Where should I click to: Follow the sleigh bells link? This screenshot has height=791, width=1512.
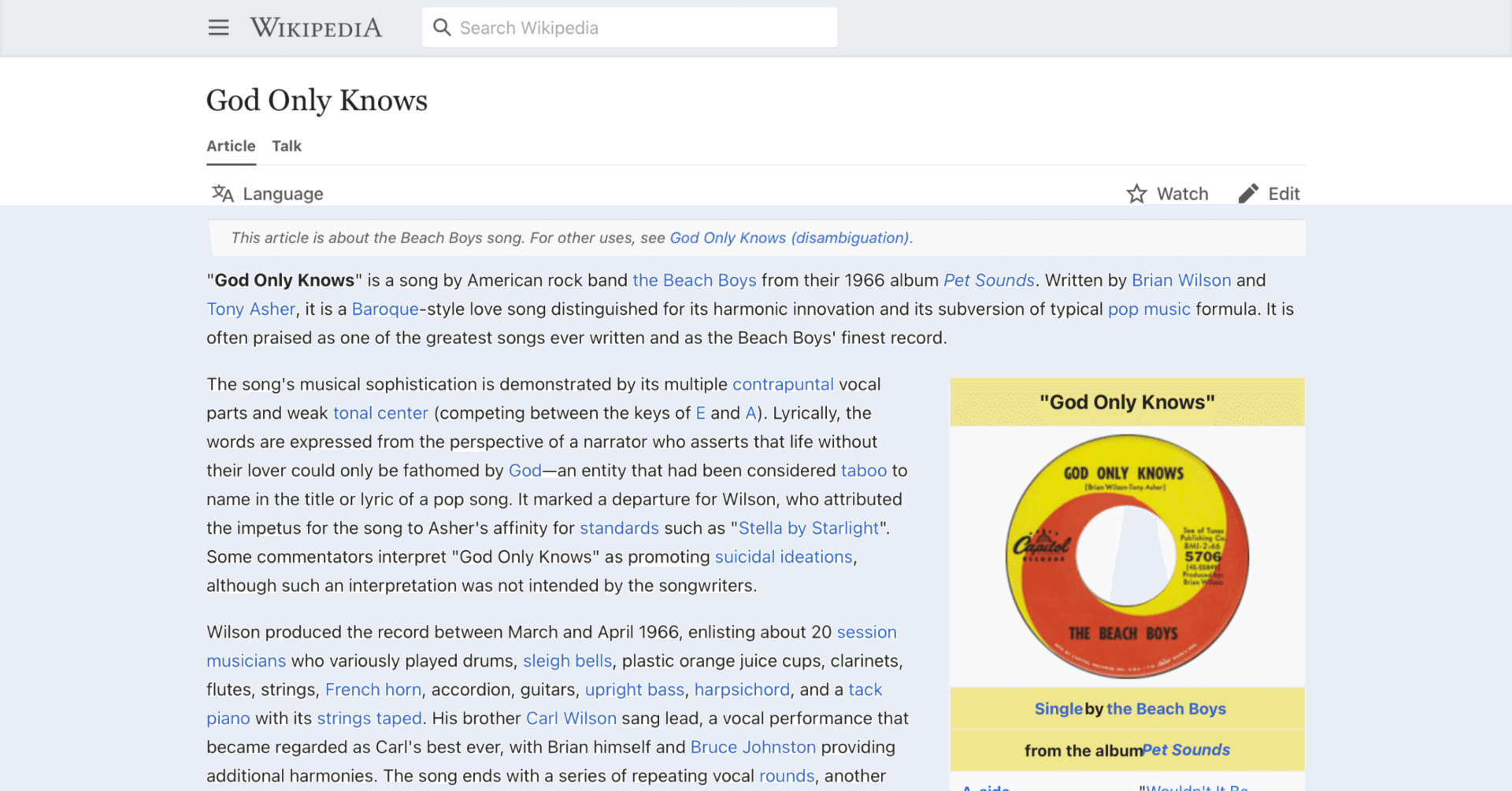567,661
